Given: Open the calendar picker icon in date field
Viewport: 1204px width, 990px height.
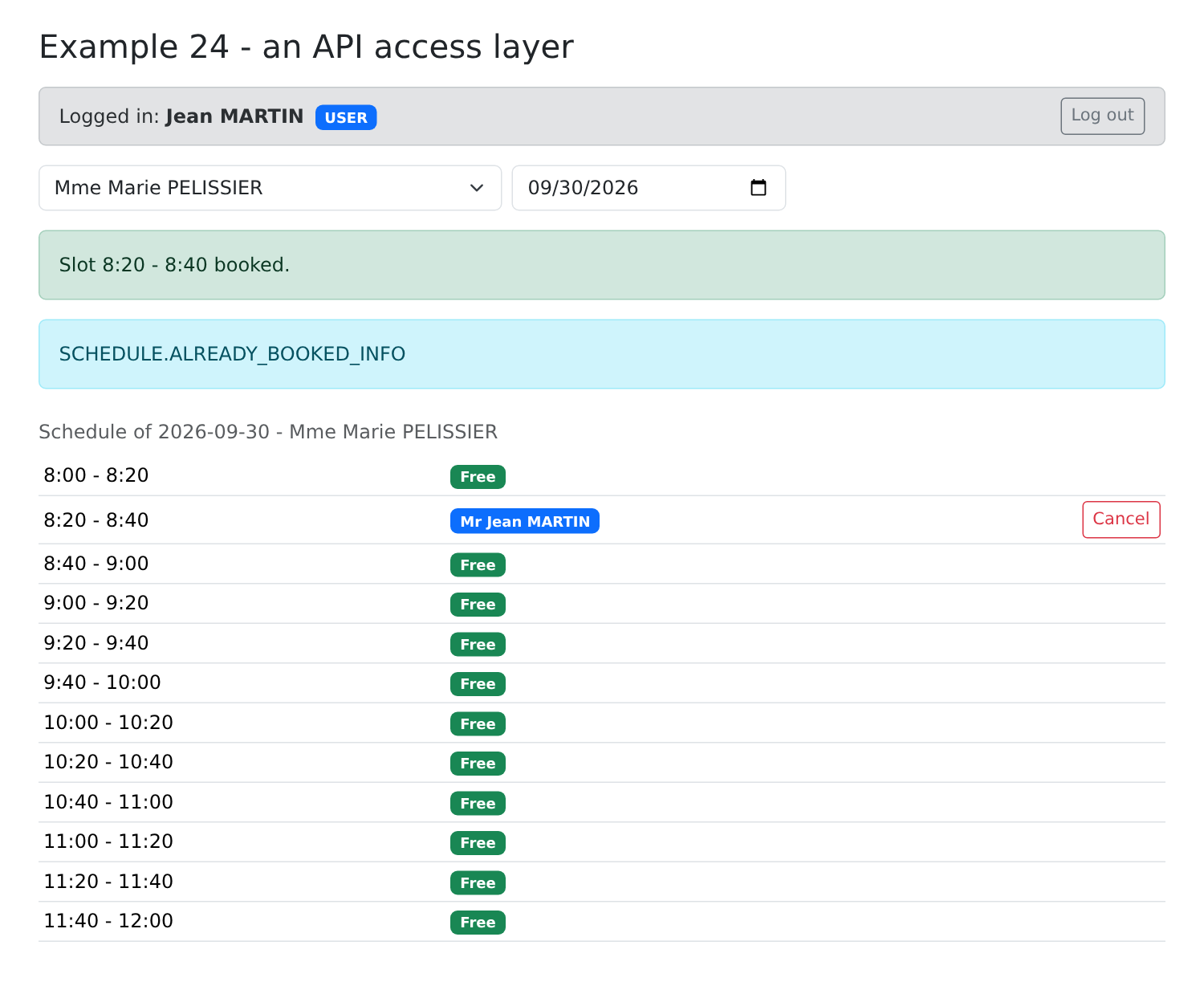Looking at the screenshot, I should [759, 188].
